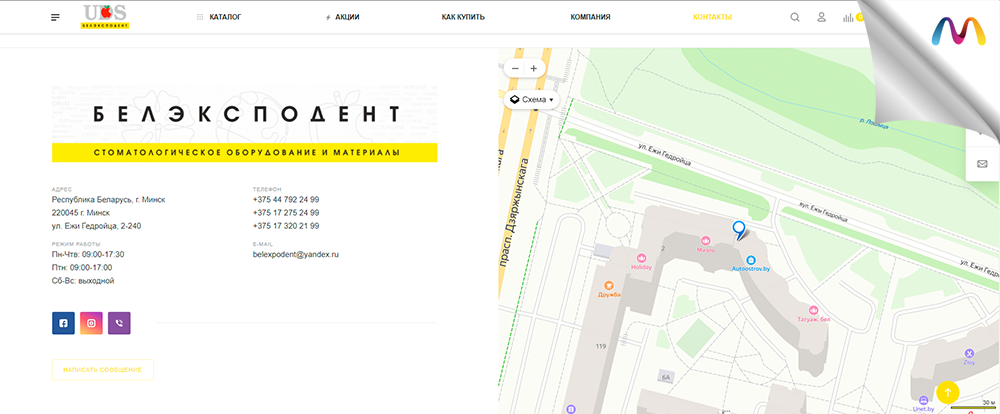Click the blue location pin on map

739,230
